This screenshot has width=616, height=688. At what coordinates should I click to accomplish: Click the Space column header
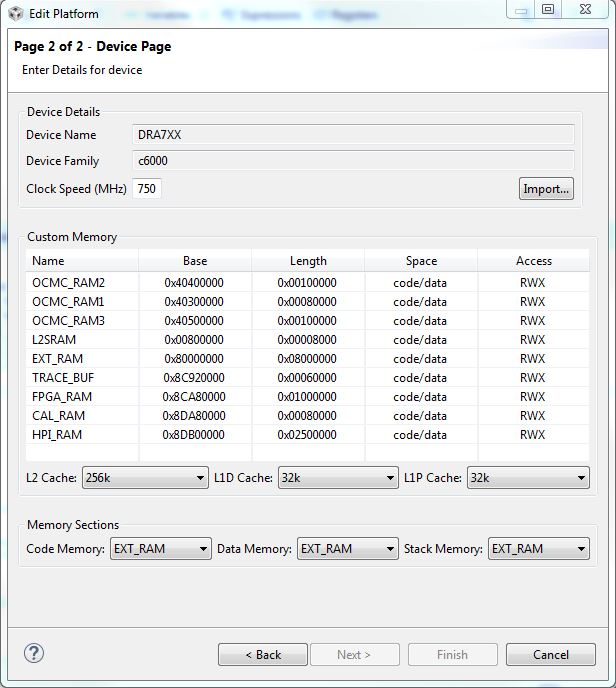pos(421,261)
